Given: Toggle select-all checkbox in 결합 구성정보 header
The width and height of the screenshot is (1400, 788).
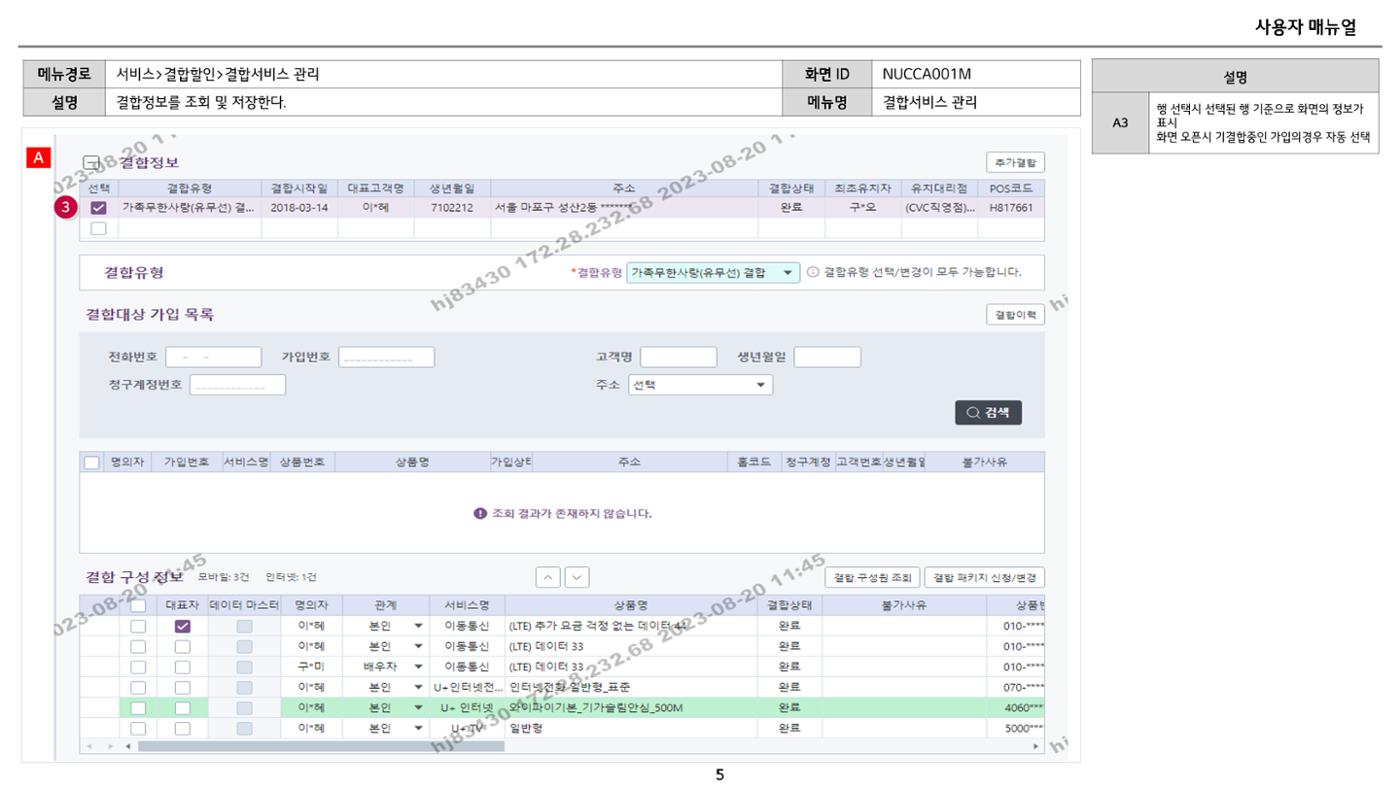Looking at the screenshot, I should pyautogui.click(x=138, y=605).
